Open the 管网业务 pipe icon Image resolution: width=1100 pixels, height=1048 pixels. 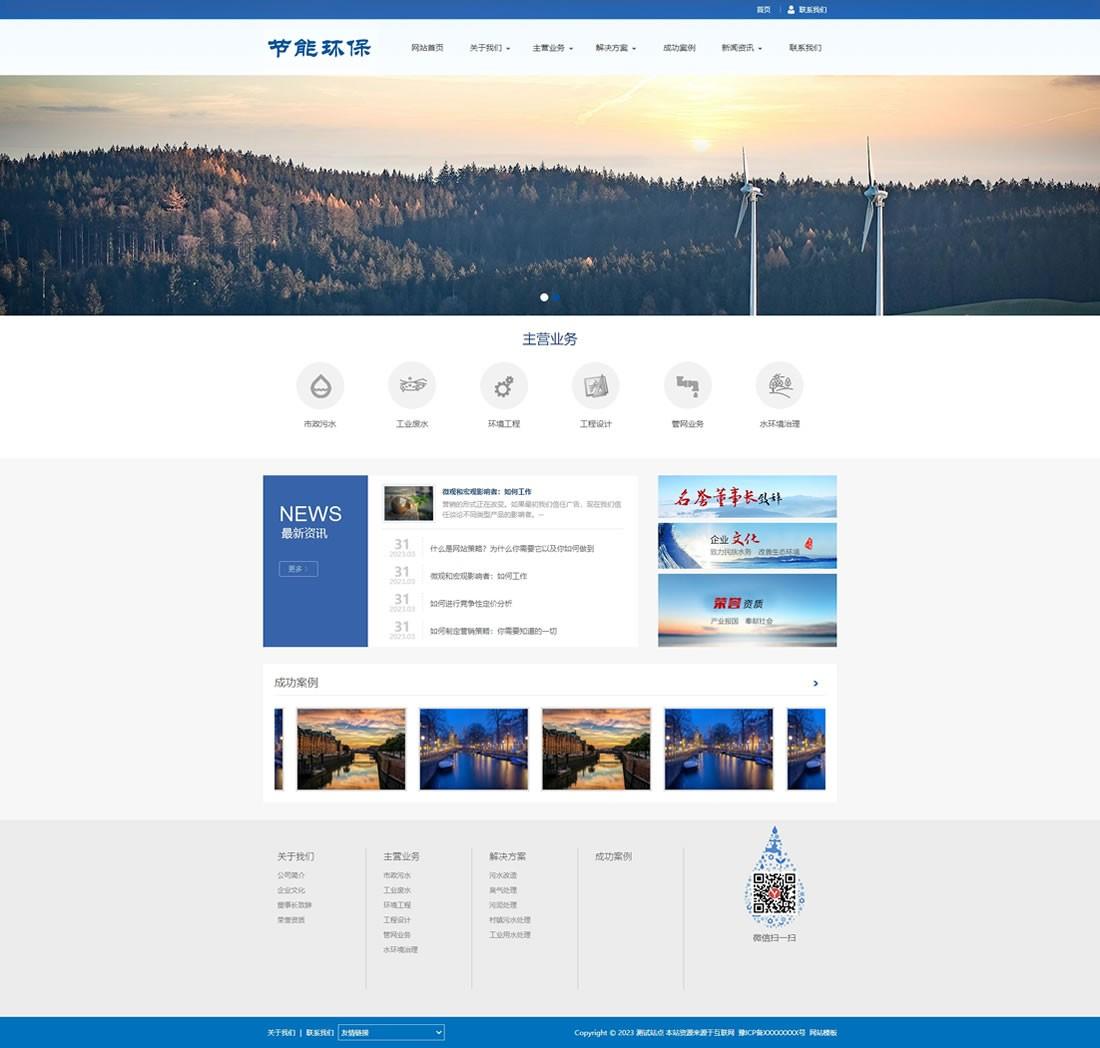(x=688, y=386)
